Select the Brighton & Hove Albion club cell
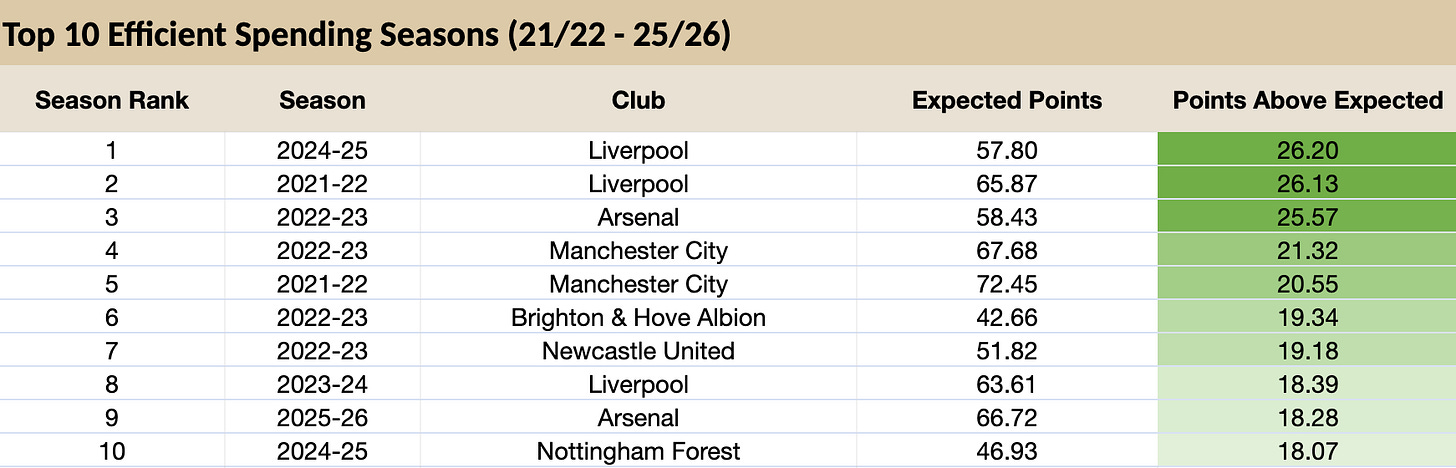The image size is (1456, 468). (638, 318)
